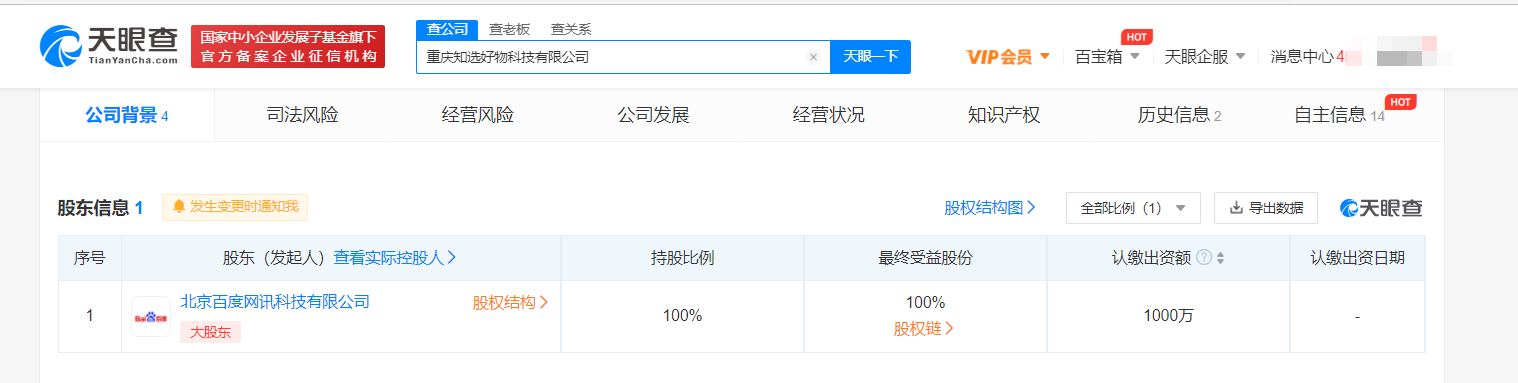Click the TianYanCha logo
Viewport: 1518px width, 383px height.
[x=109, y=46]
